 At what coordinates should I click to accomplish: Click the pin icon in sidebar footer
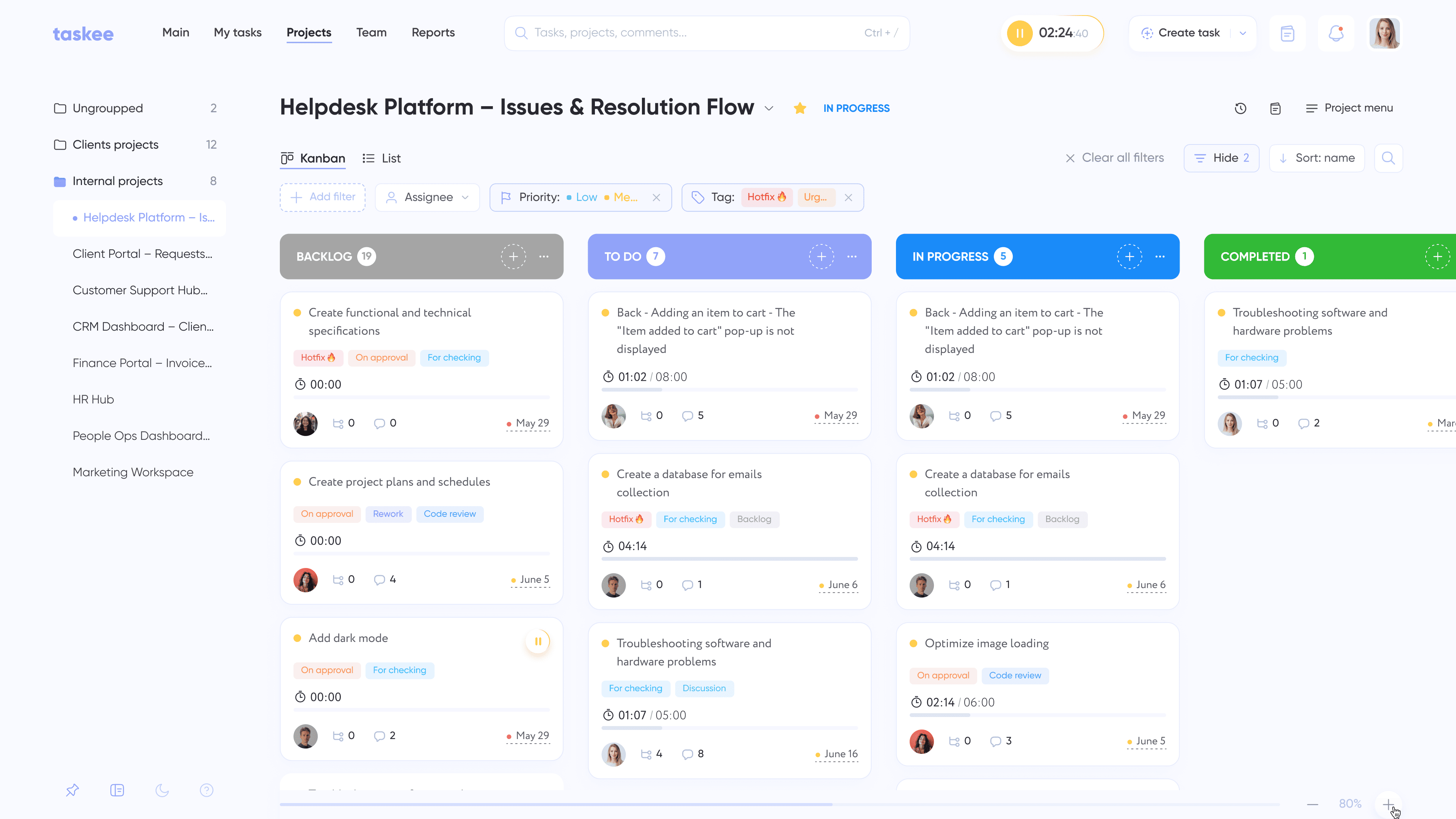pos(72,790)
